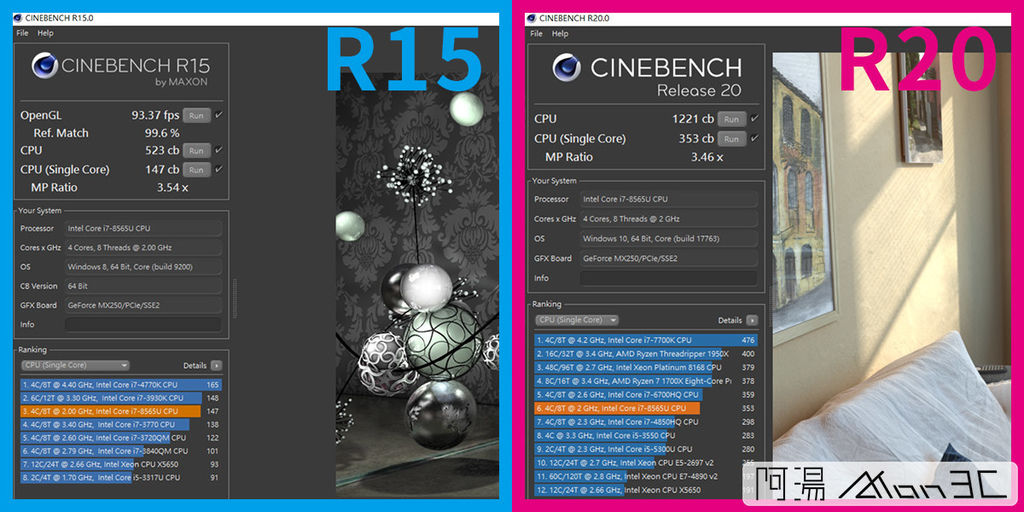Click the Cinebench Release 20 sphere logo
1024x512 pixels.
(x=566, y=67)
